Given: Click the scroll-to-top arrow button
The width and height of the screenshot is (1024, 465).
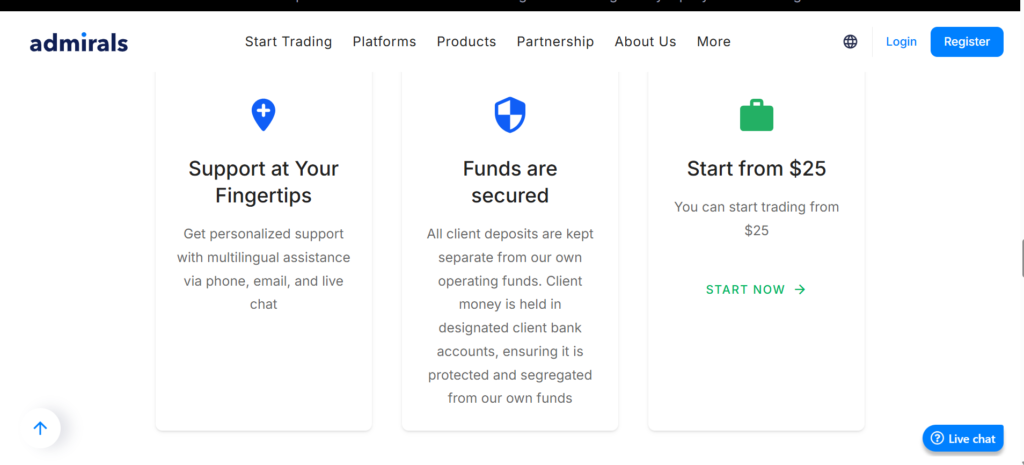Looking at the screenshot, I should (x=40, y=428).
